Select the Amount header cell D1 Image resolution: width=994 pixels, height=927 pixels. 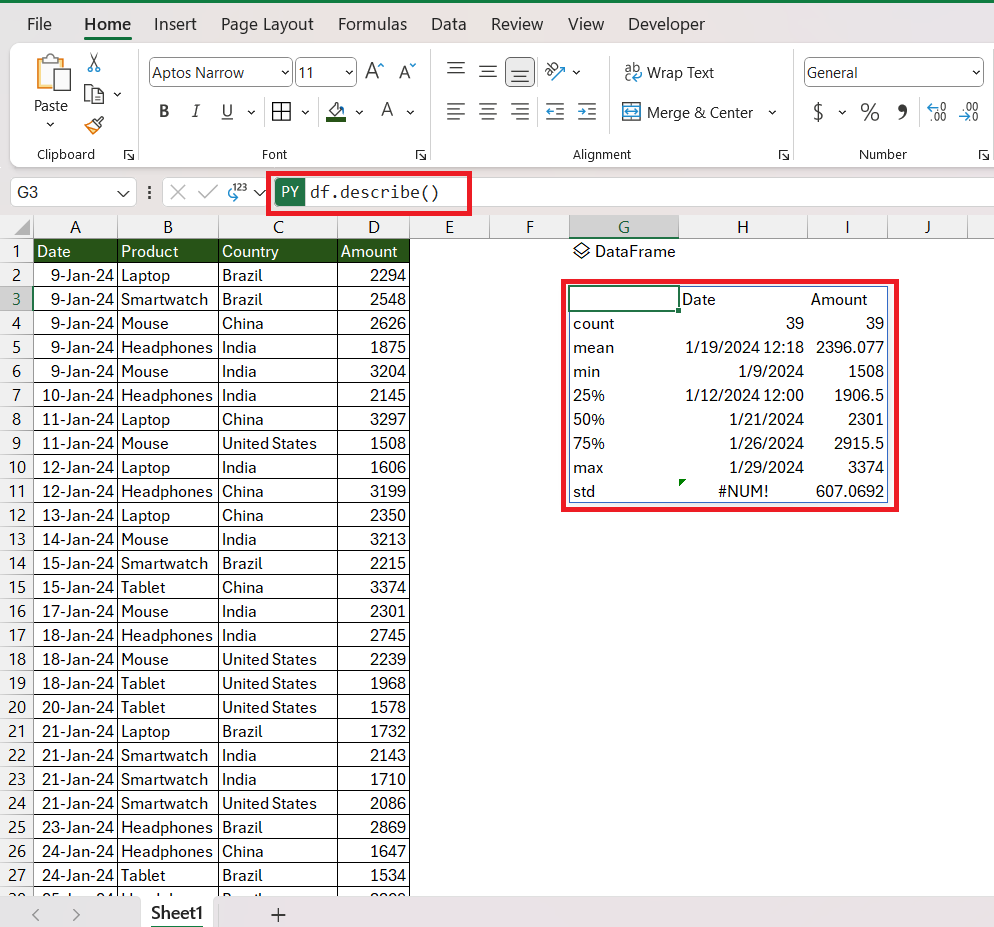tap(373, 251)
